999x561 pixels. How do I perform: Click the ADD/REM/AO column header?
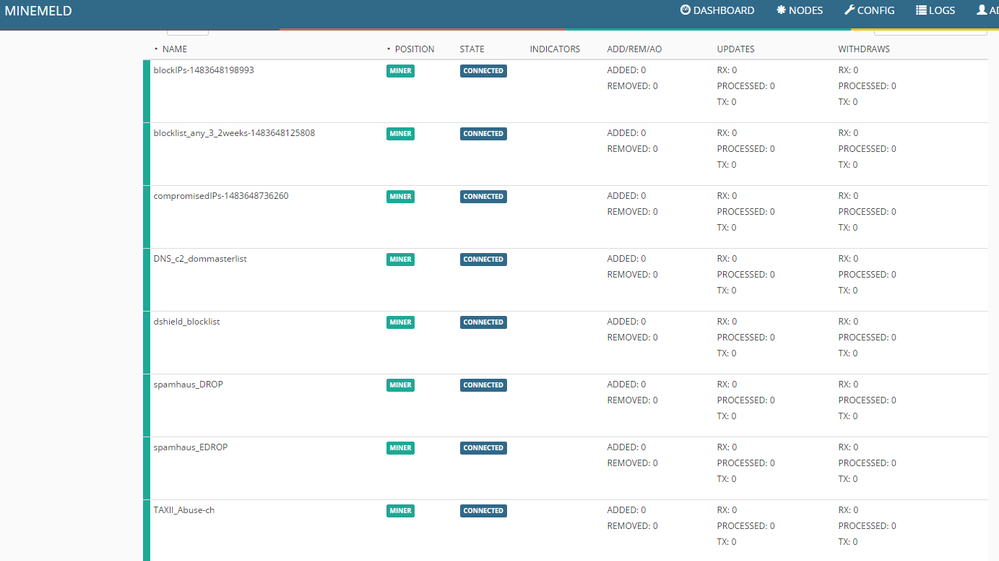coord(634,49)
